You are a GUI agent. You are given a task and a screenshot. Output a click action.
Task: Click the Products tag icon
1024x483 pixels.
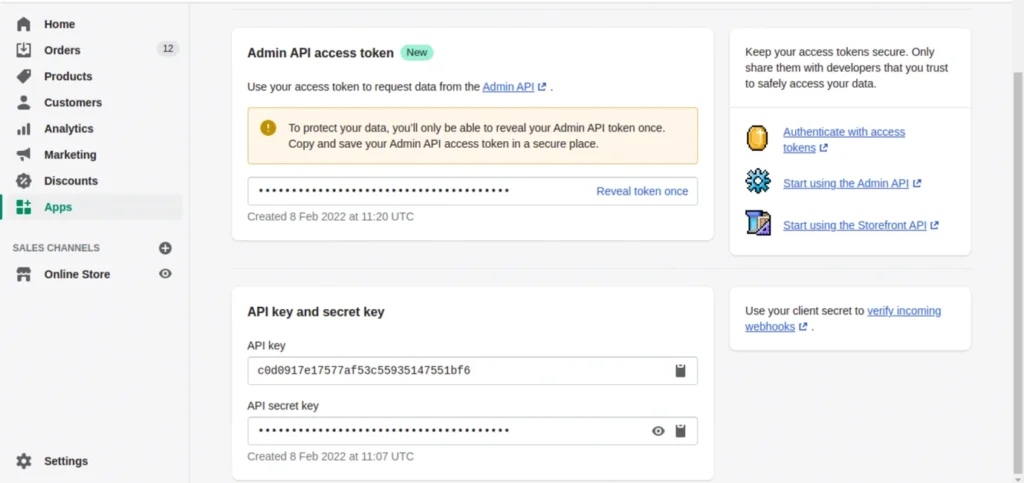coord(24,76)
